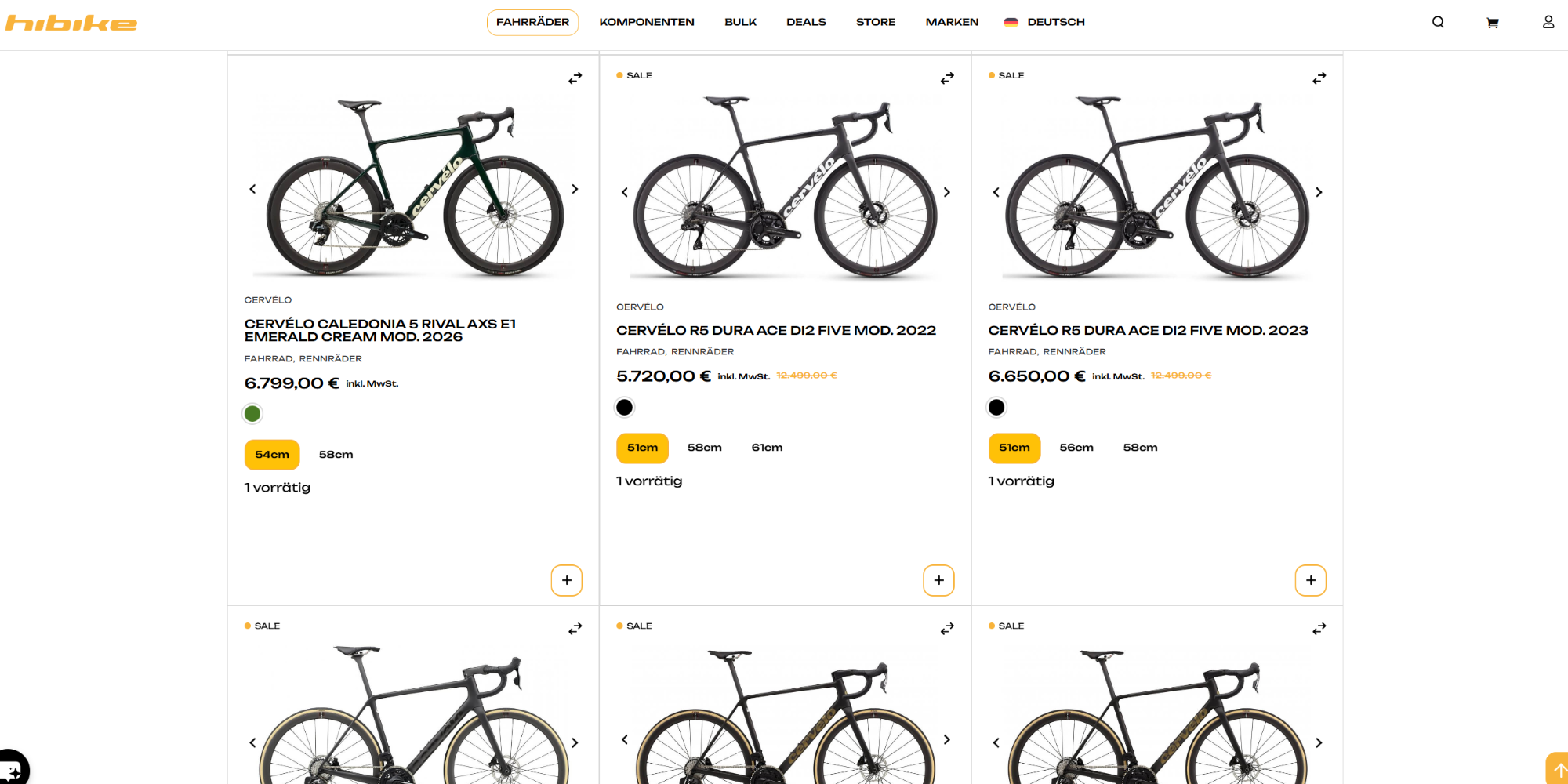Viewport: 1568px width, 784px height.
Task: Select 61cm size for R5 Mod. 2022
Action: [767, 448]
